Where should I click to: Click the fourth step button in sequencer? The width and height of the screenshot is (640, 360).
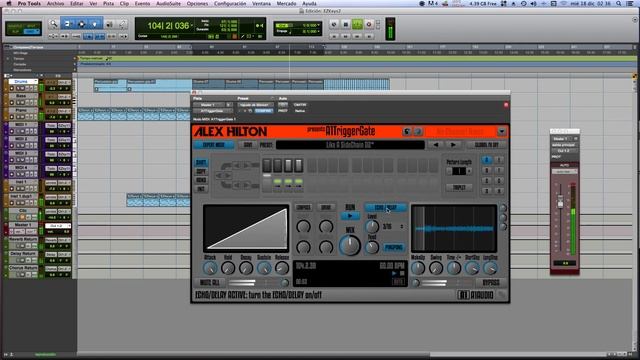coord(299,165)
